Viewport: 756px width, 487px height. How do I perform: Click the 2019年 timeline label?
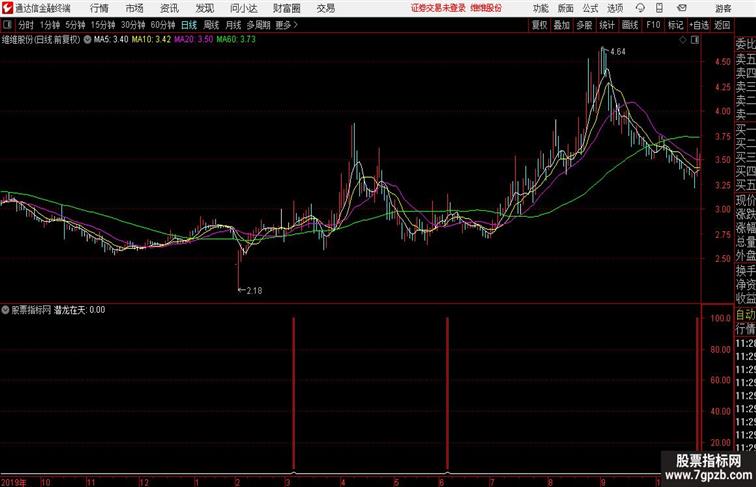coord(14,482)
